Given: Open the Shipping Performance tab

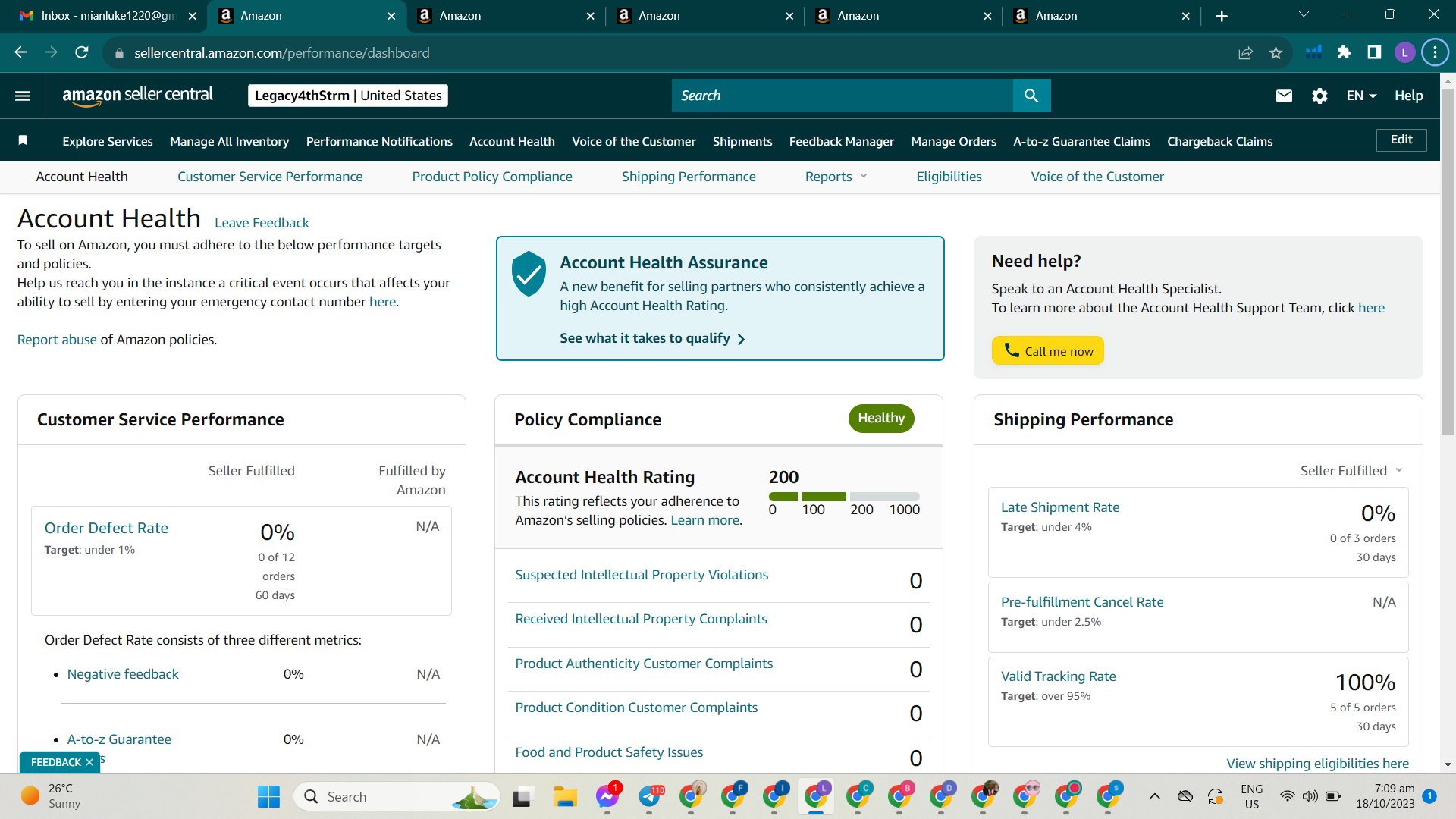Looking at the screenshot, I should [689, 177].
